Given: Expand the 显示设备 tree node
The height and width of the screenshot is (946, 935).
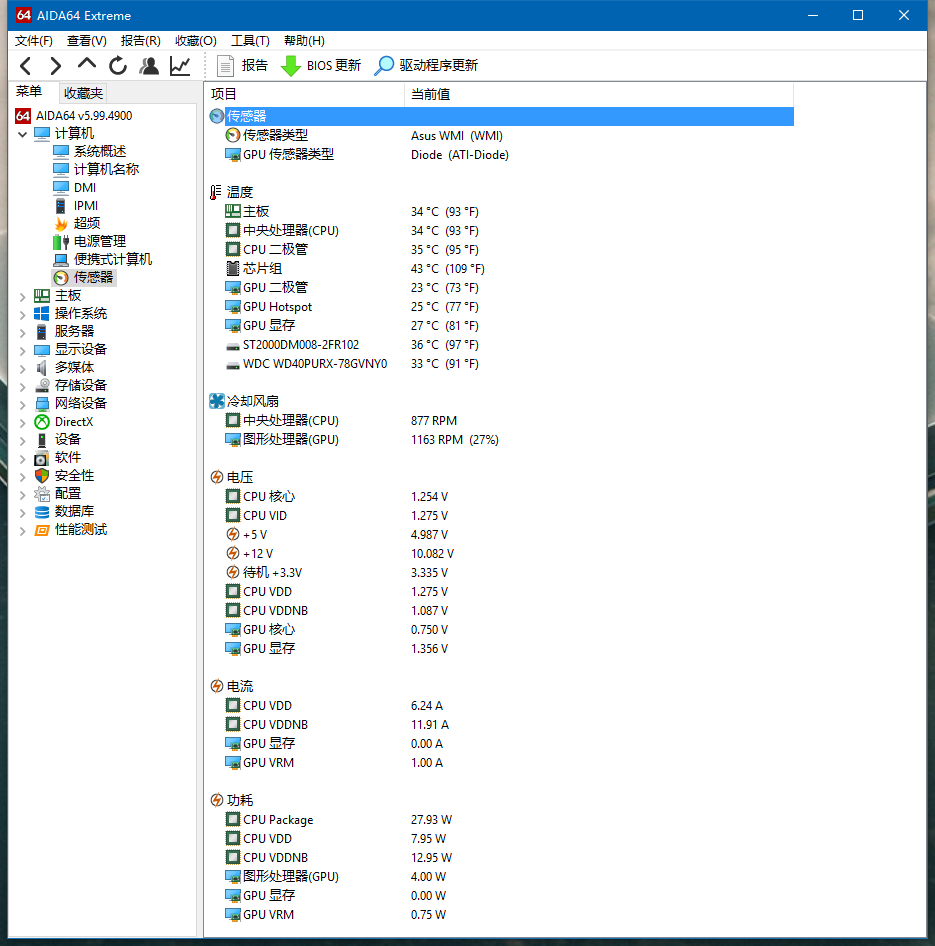Looking at the screenshot, I should tap(22, 351).
